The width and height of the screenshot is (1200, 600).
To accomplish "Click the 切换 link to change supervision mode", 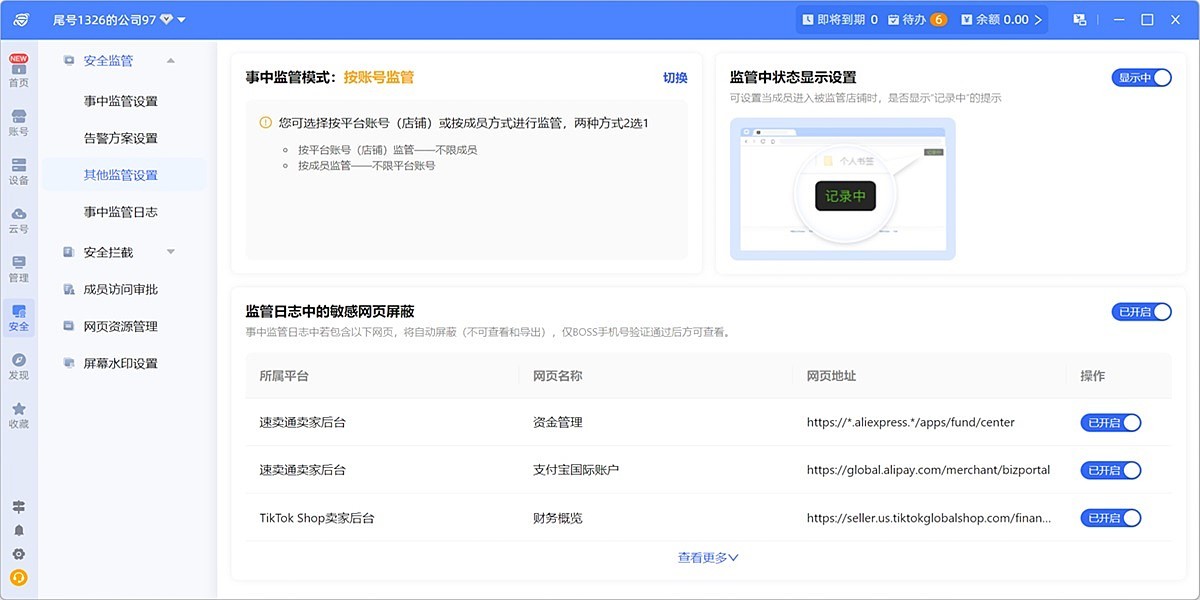I will (676, 77).
